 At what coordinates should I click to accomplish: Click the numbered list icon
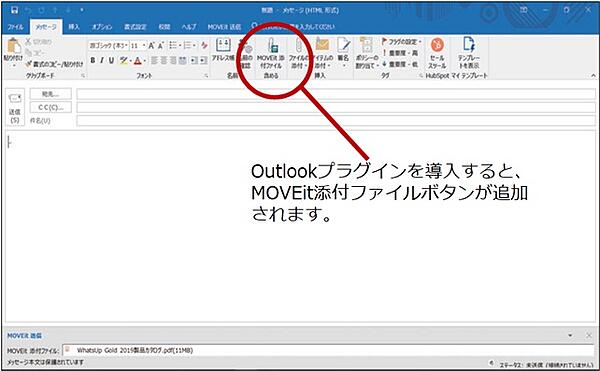point(187,46)
